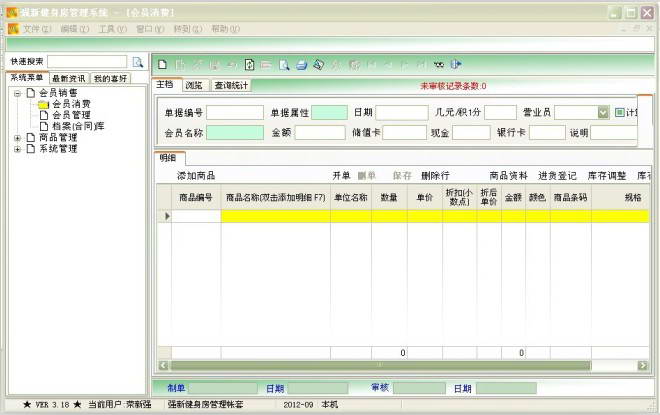660x415 pixels.
Task: Click the horizontal scrollbar right arrow
Action: point(642,365)
